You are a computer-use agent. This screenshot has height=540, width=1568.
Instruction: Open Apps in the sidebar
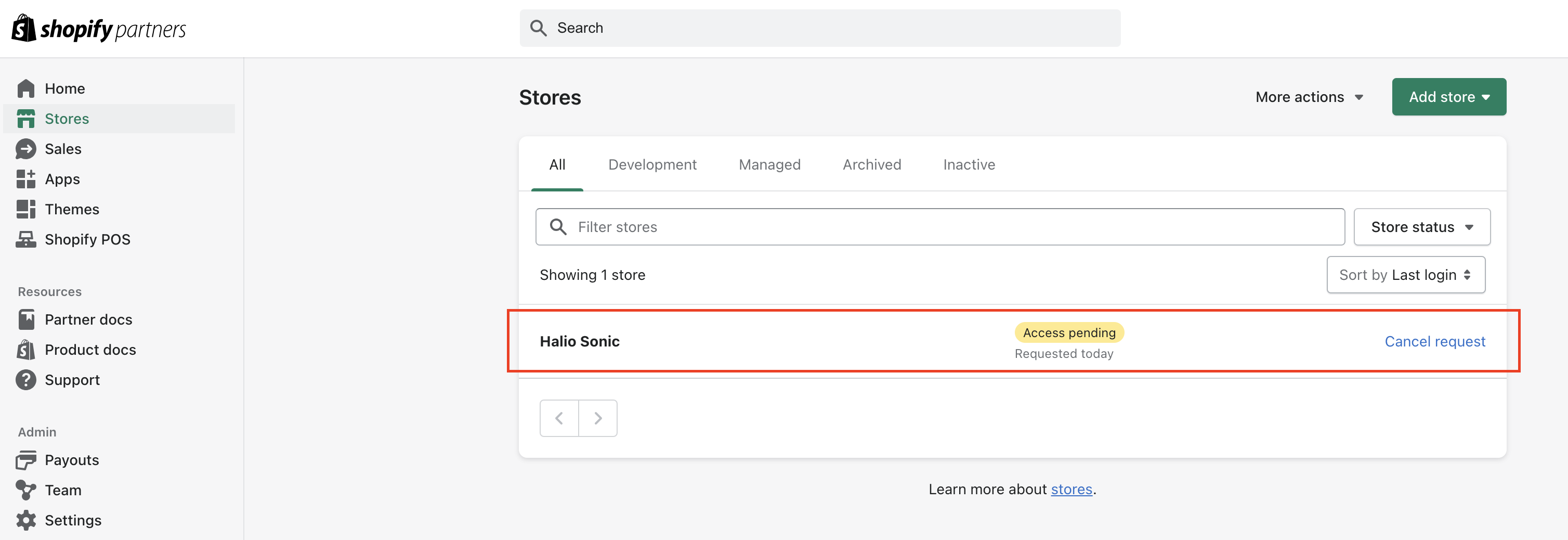(x=119, y=179)
